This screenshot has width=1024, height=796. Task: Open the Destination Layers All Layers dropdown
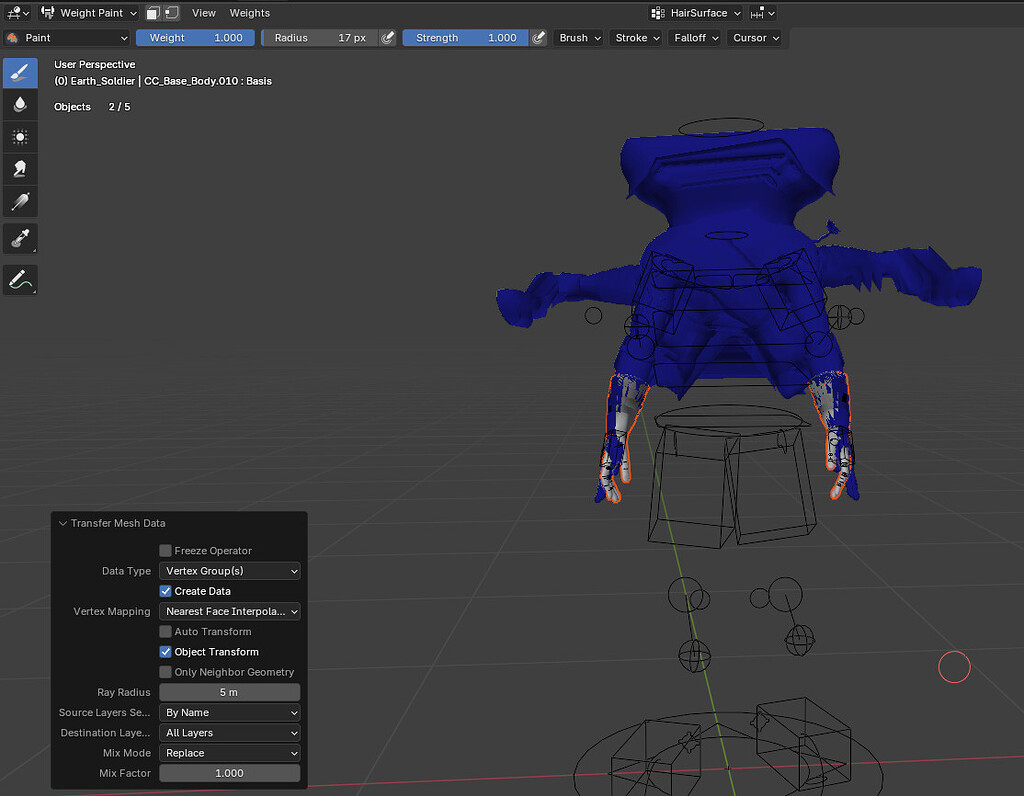[230, 733]
